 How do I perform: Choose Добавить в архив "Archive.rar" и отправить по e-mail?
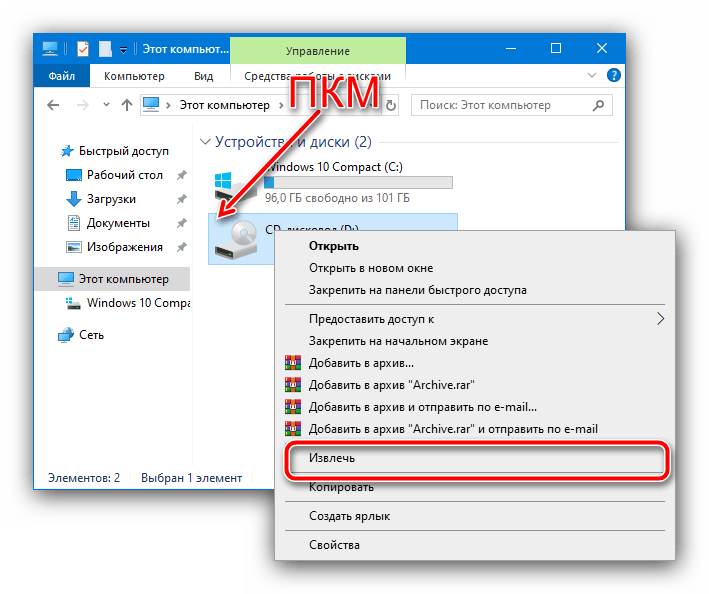tap(475, 429)
